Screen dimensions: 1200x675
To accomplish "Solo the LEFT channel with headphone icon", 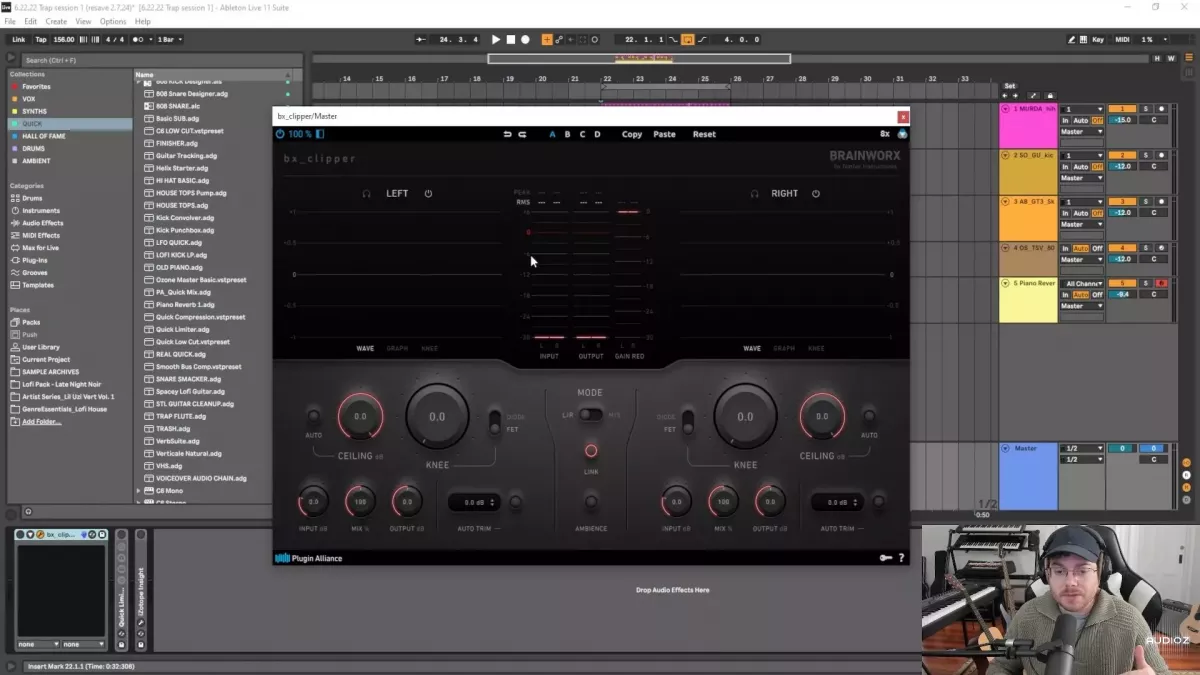I will tap(367, 194).
